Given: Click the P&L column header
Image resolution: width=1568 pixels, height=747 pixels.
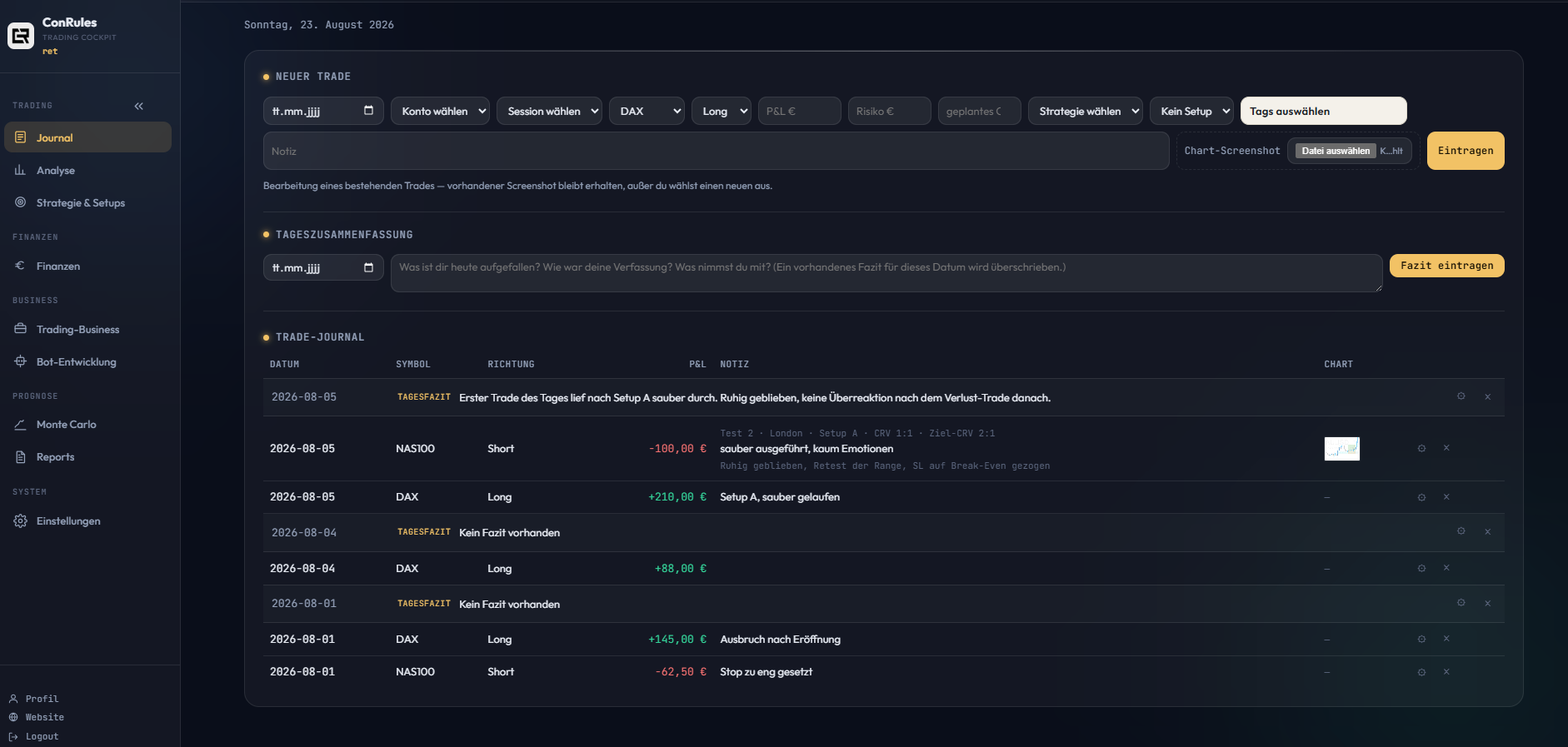Looking at the screenshot, I should tap(697, 364).
